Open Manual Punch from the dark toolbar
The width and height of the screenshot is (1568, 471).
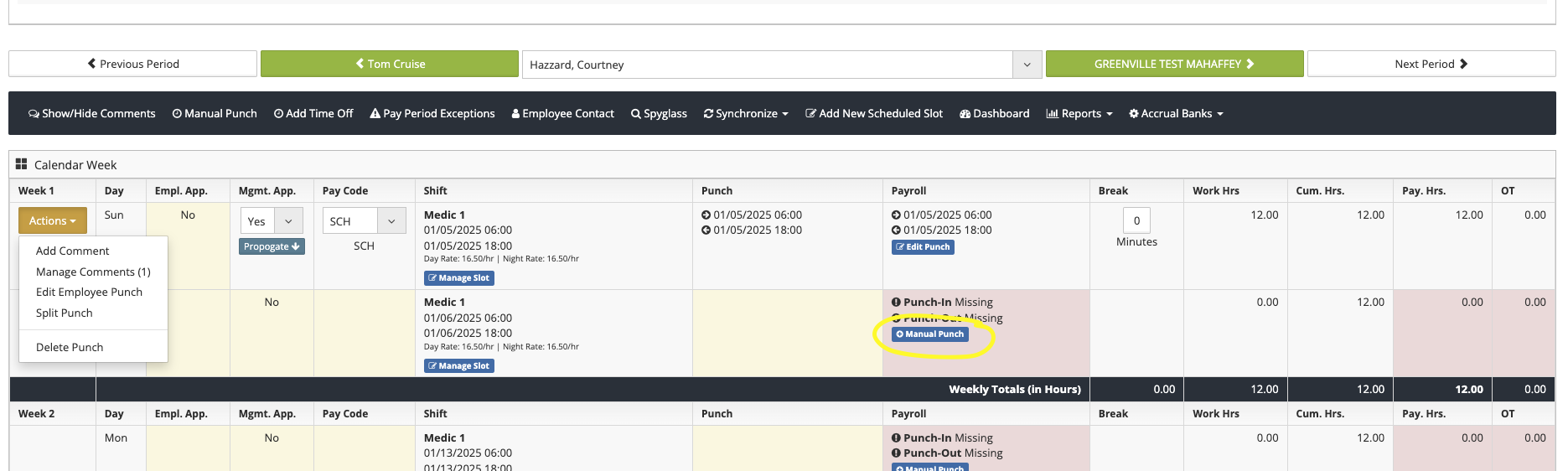pos(215,113)
